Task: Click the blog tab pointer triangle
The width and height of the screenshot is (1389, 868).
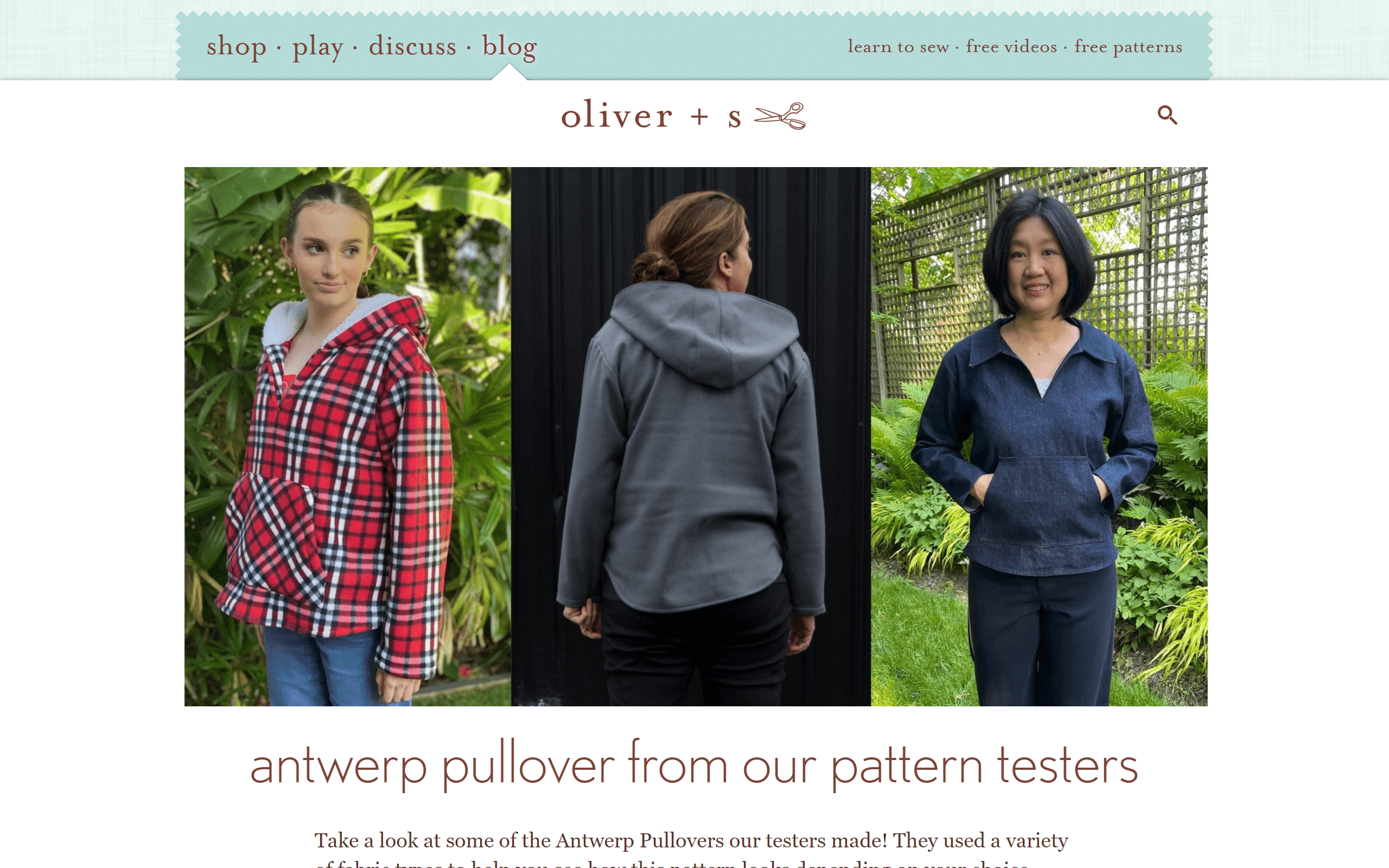Action: [x=509, y=72]
